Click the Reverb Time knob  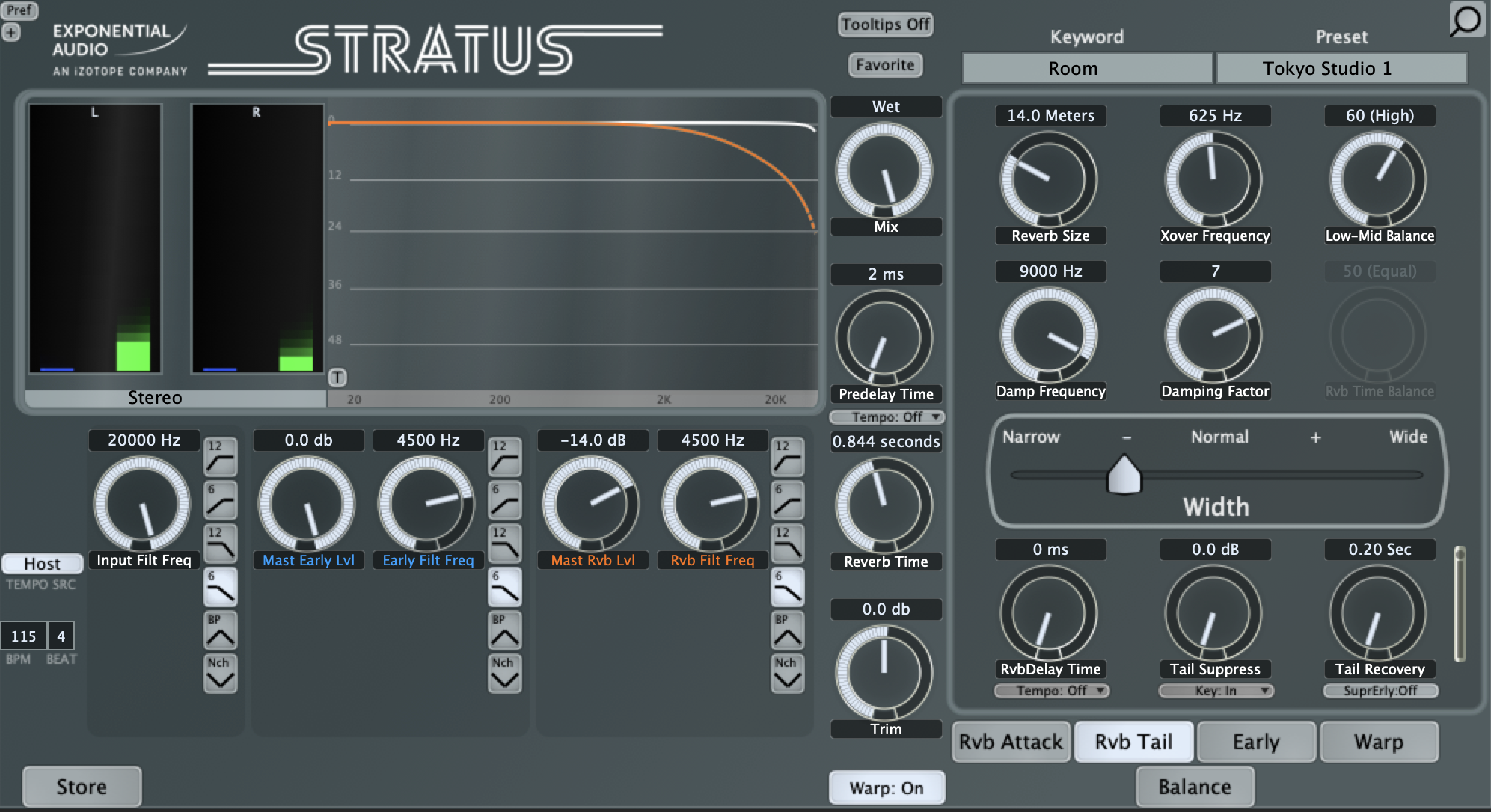click(x=884, y=505)
